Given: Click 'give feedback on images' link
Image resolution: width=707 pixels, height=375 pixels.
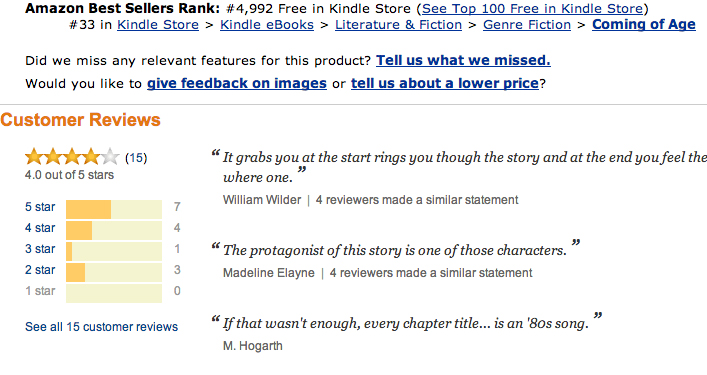Looking at the screenshot, I should 237,83.
